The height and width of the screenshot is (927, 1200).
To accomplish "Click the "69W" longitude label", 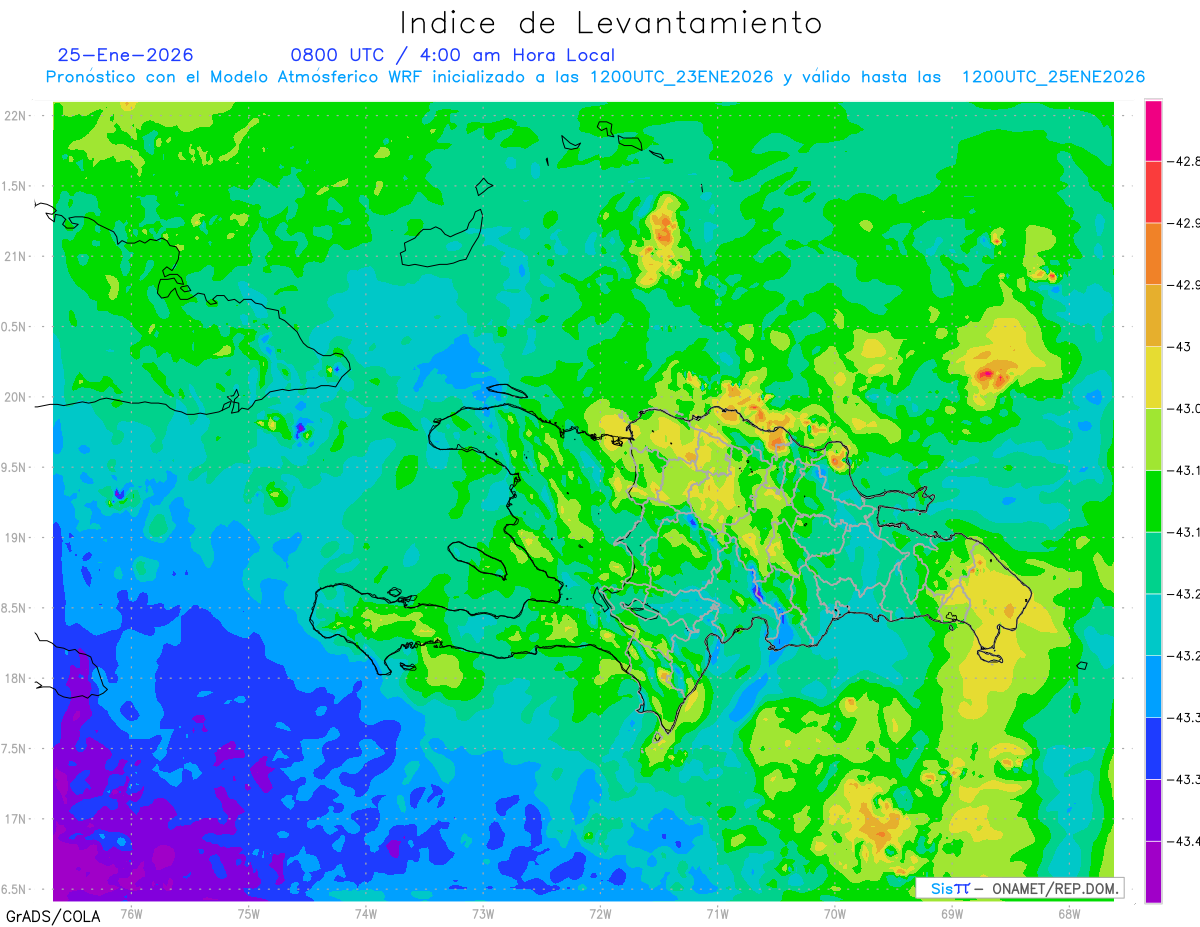I will coord(952,913).
